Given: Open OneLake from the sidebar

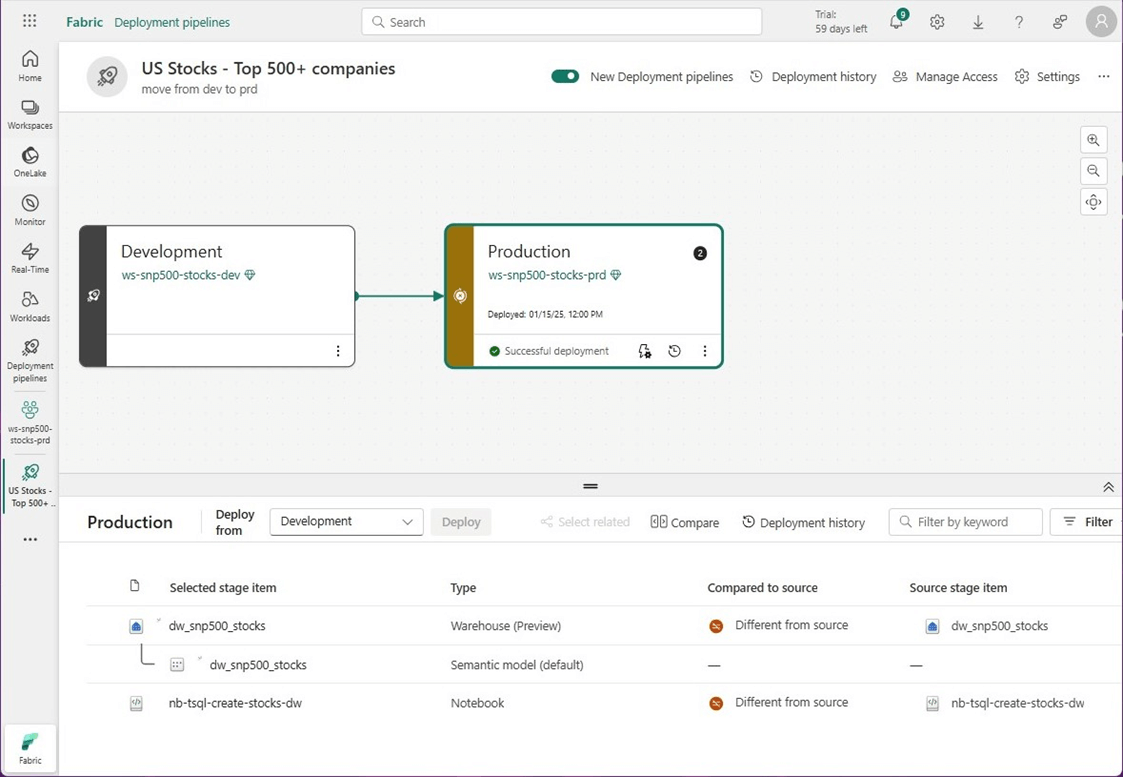Looking at the screenshot, I should 30,161.
